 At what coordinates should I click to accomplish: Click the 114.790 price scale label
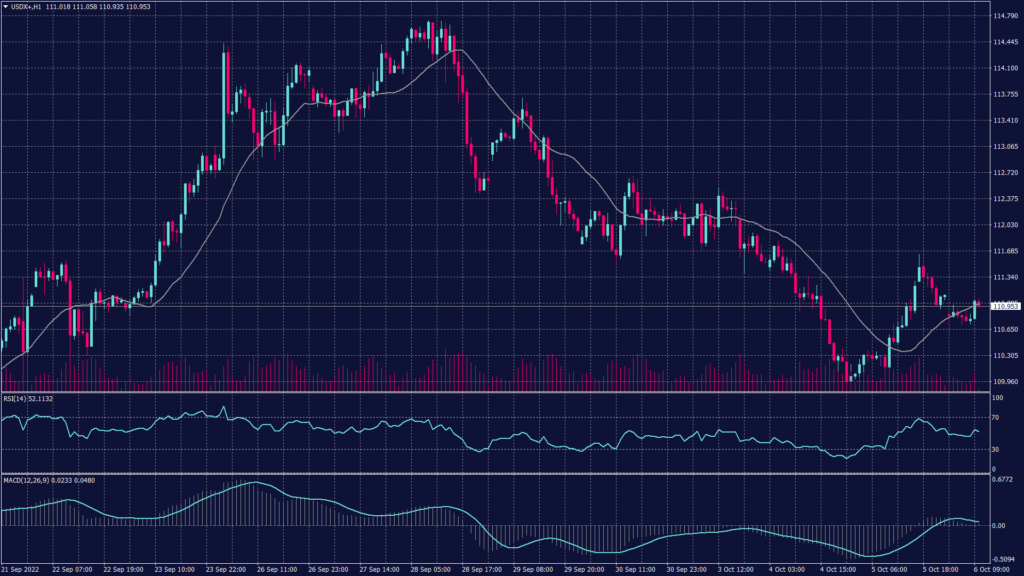click(x=1005, y=16)
